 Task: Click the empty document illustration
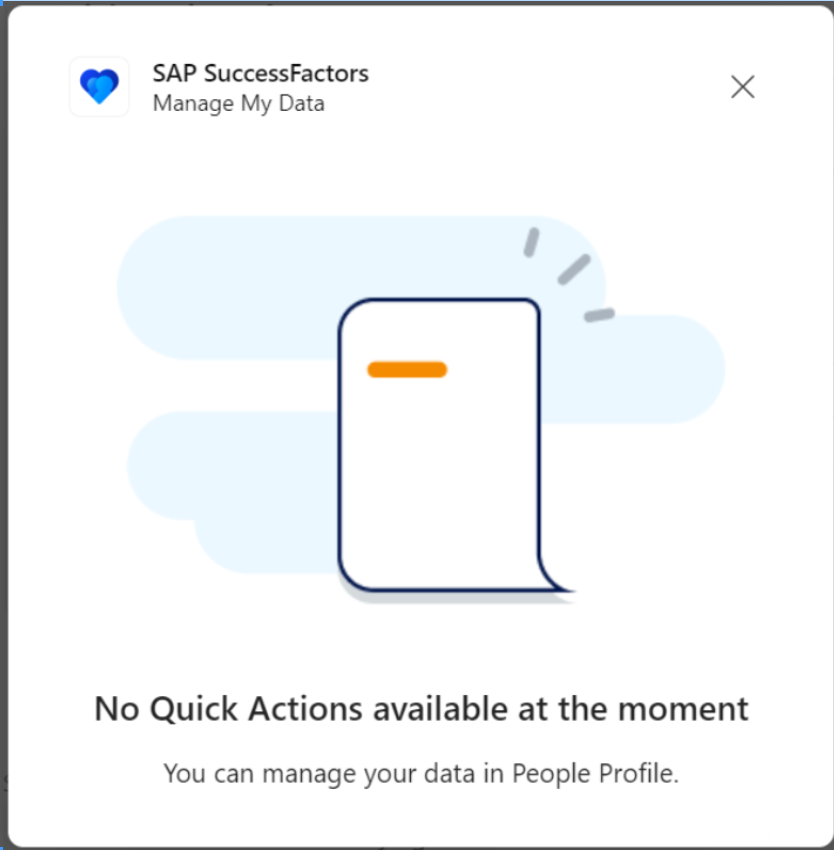[454, 447]
